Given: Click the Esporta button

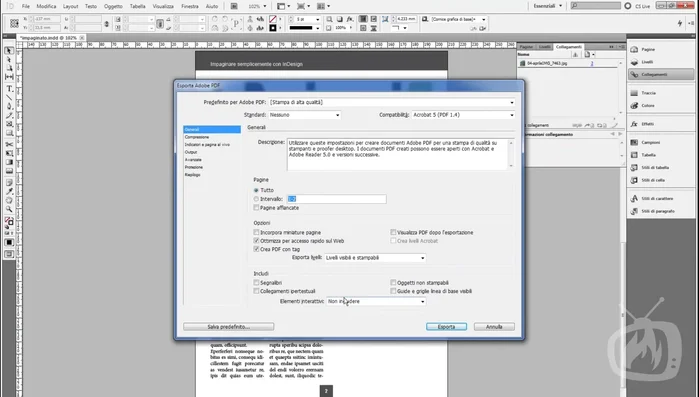Looking at the screenshot, I should (x=446, y=327).
